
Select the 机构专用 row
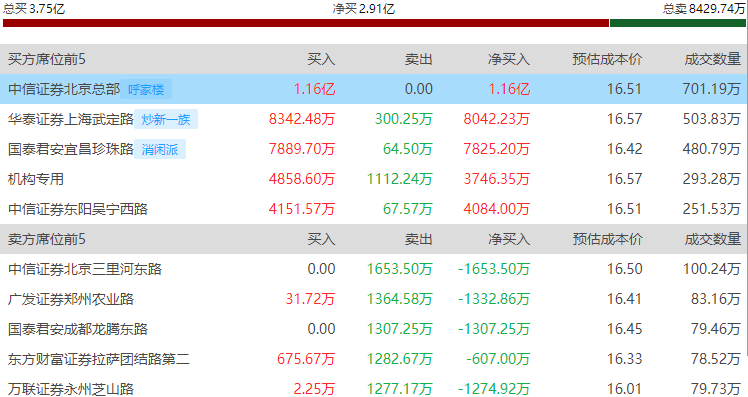pos(374,179)
